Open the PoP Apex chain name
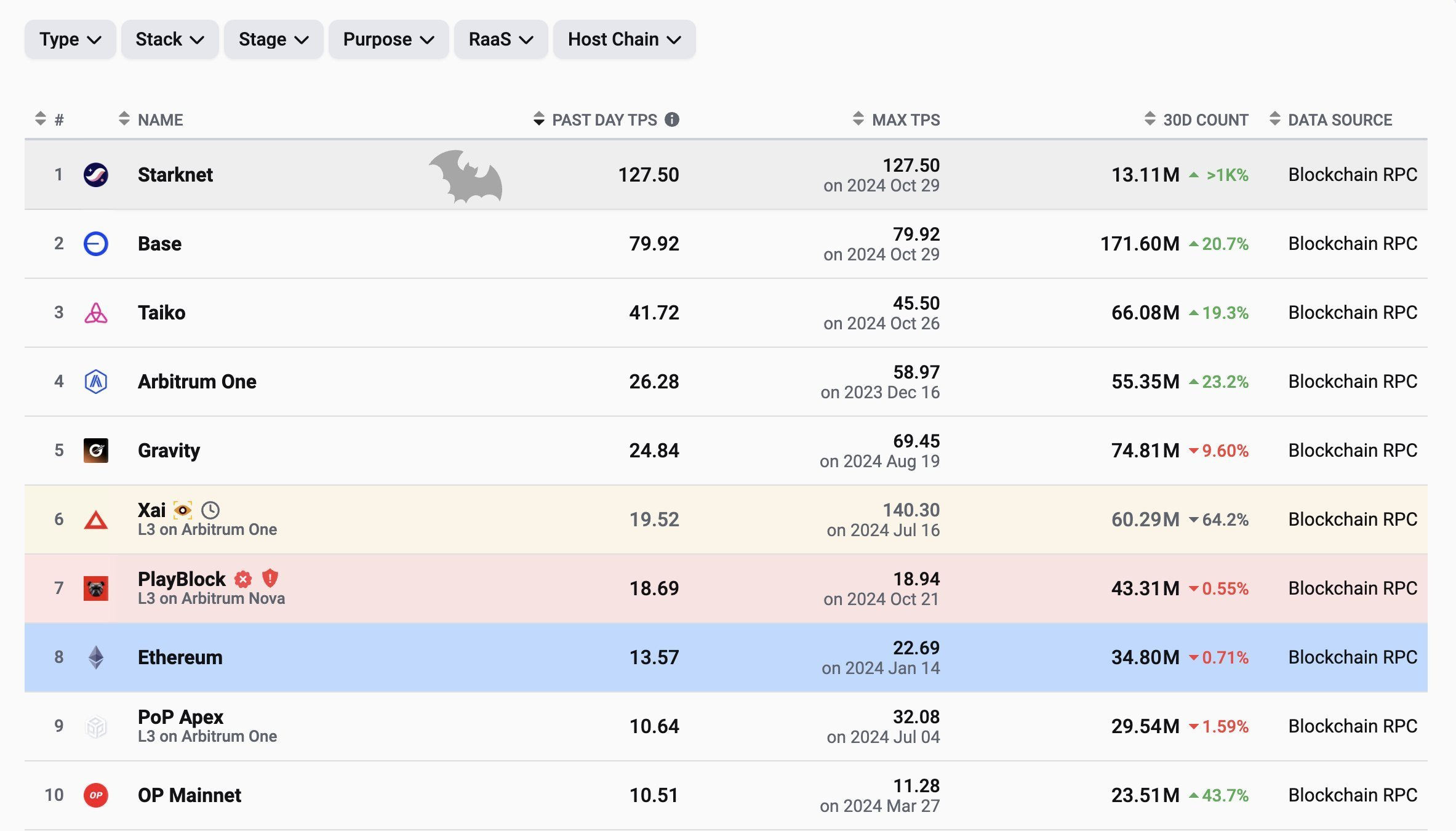 point(181,717)
